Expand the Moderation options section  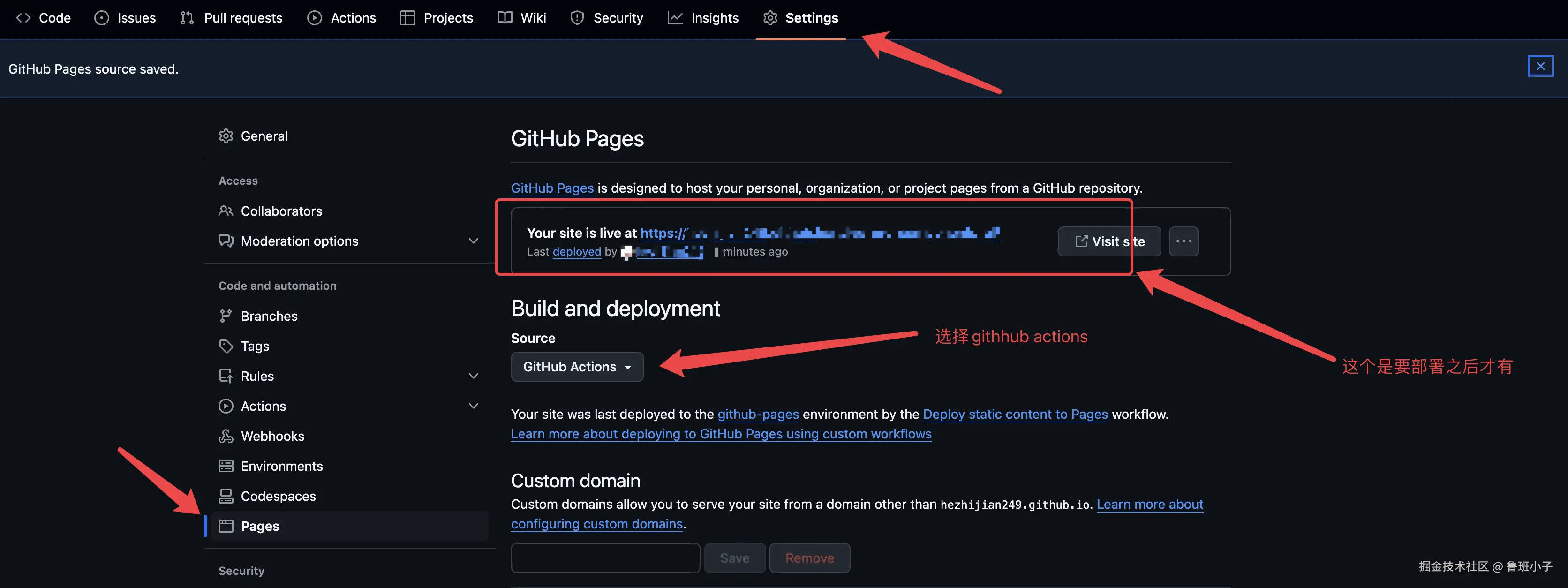tap(474, 241)
